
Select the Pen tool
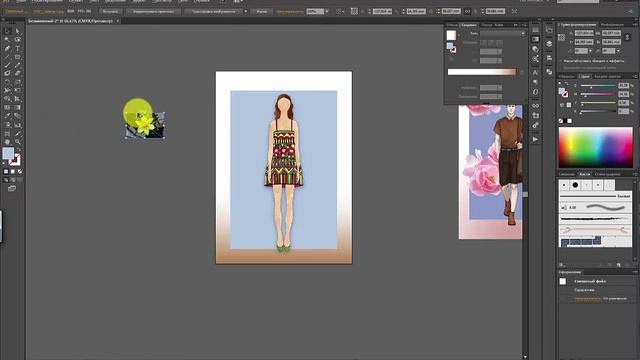click(7, 48)
